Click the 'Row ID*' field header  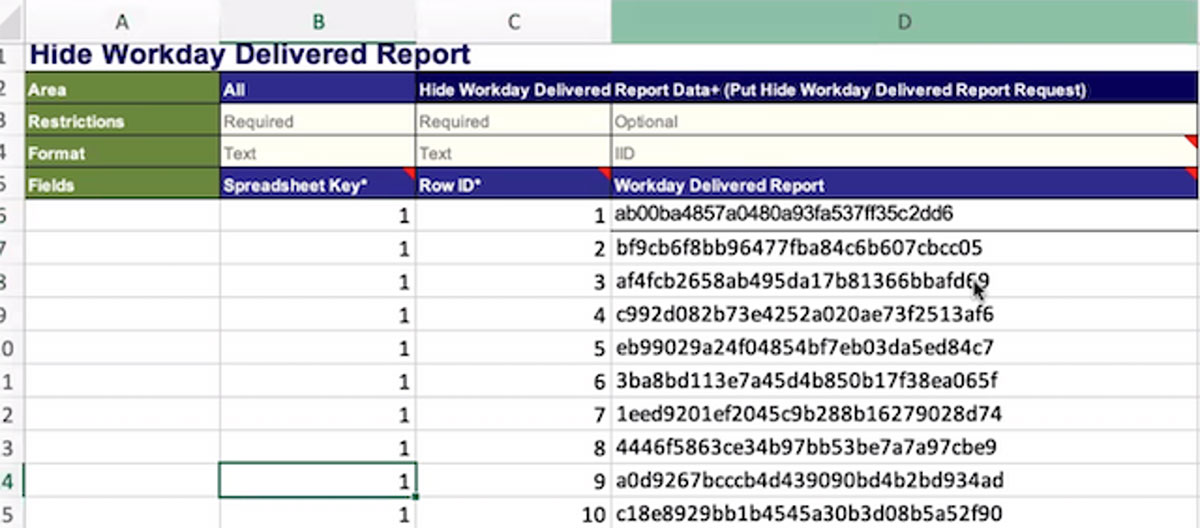point(513,185)
